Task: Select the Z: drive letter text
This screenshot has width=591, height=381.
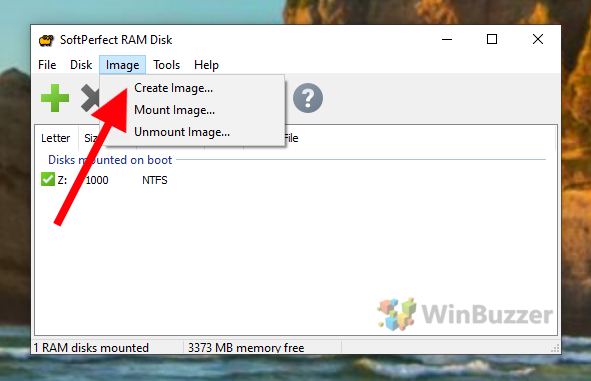Action: click(63, 180)
